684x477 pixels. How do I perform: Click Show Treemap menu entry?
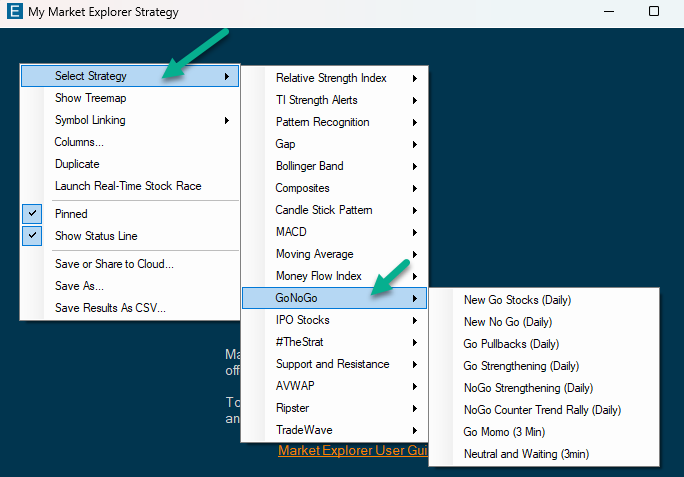tap(90, 98)
